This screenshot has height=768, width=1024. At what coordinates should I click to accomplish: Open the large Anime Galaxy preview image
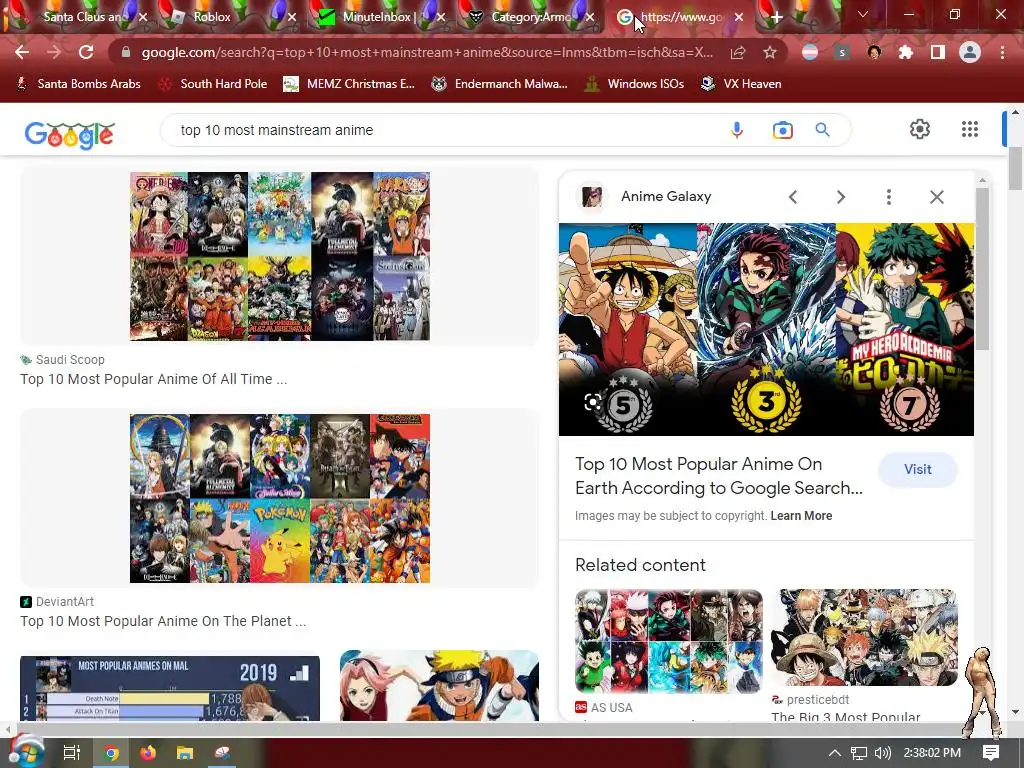pos(766,329)
